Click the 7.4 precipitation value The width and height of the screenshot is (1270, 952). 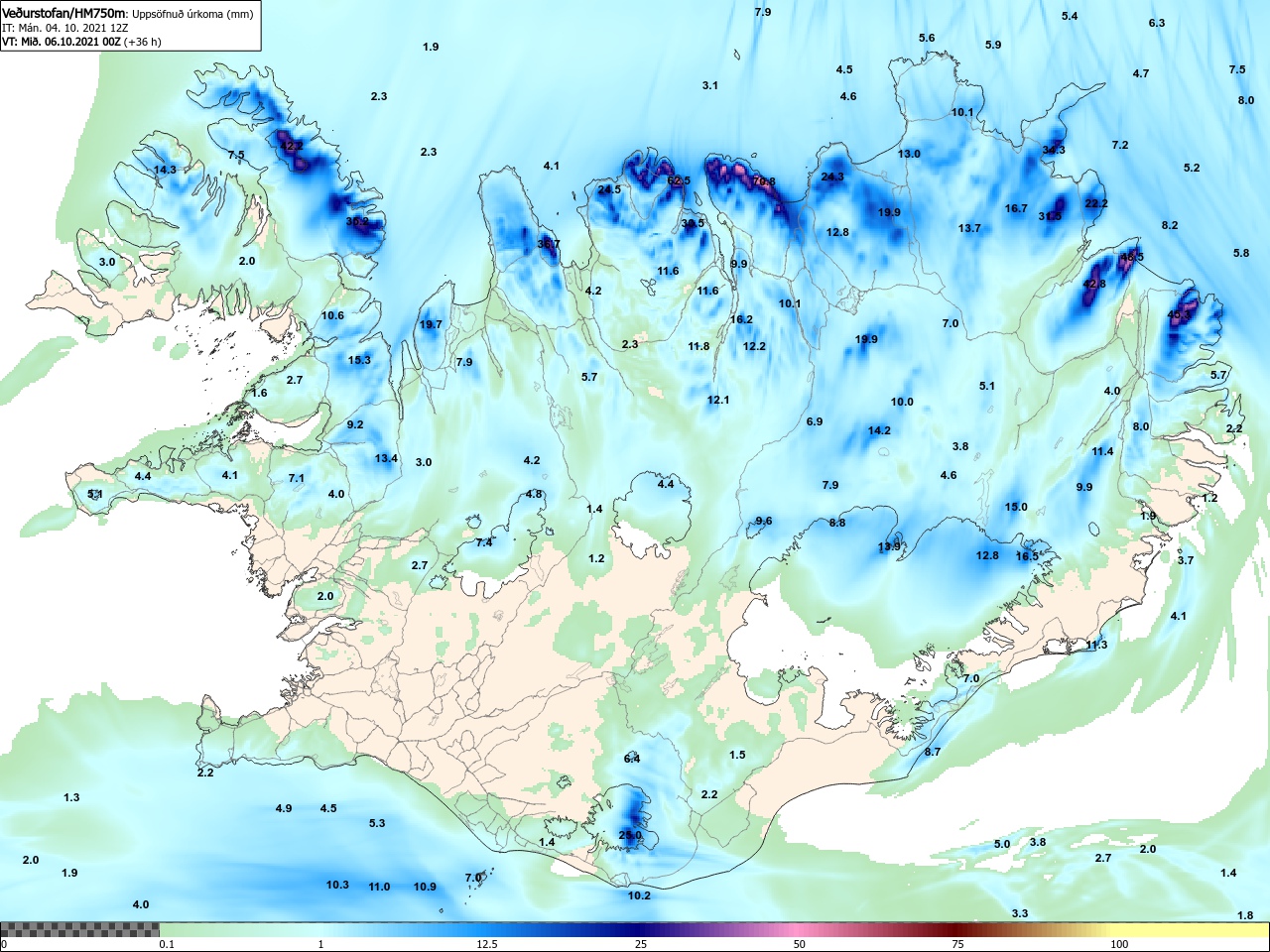coord(484,542)
